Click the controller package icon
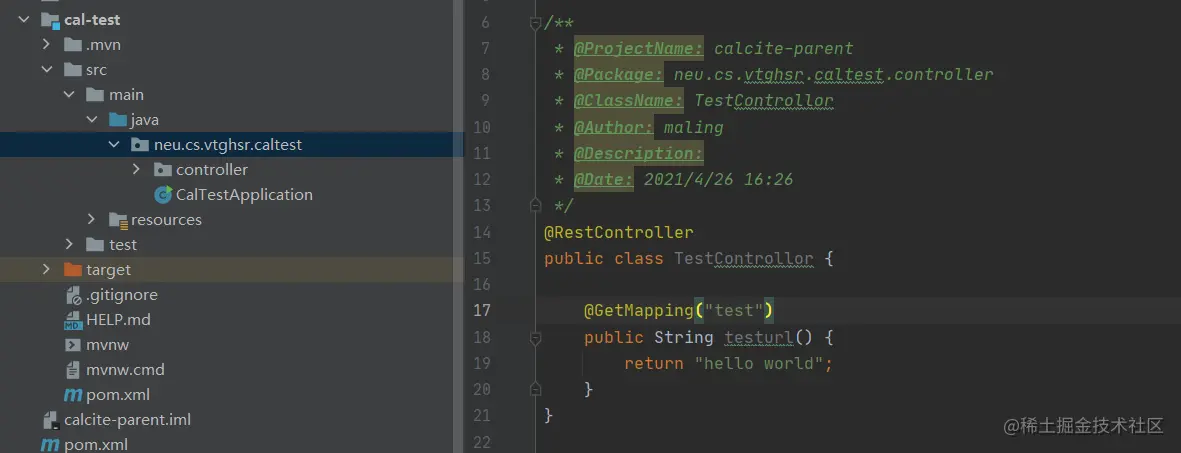Image resolution: width=1181 pixels, height=453 pixels. coord(163,170)
